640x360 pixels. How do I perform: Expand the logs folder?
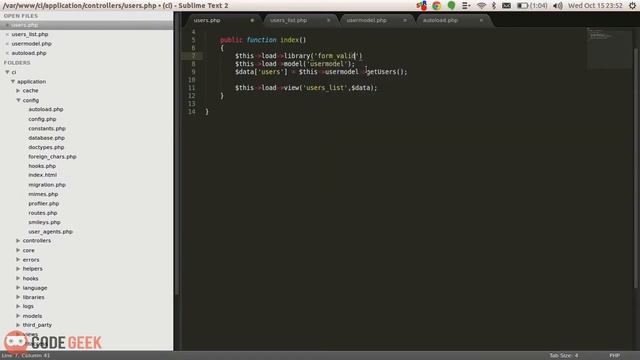[x=18, y=306]
